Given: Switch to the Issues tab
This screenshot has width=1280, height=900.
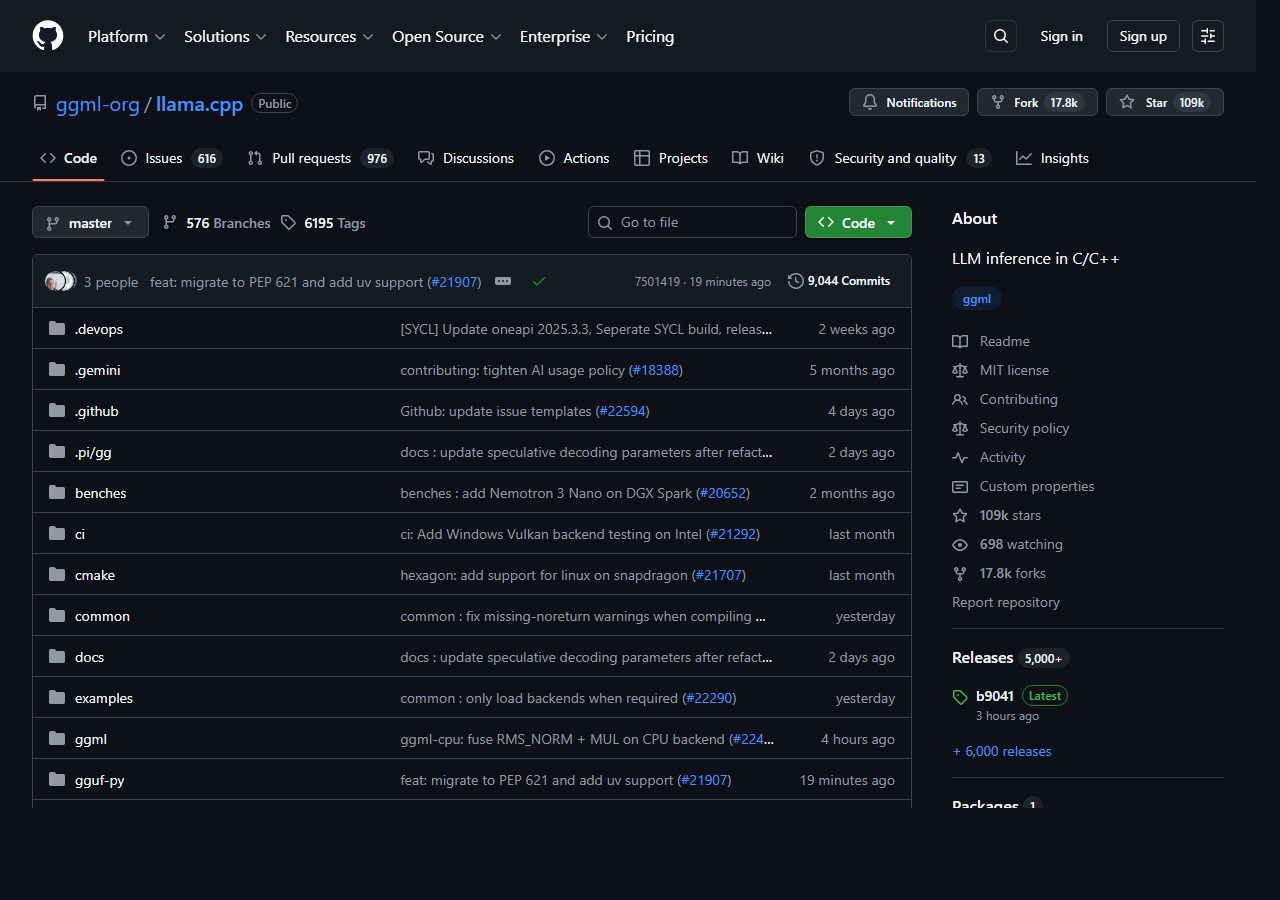Looking at the screenshot, I should tap(170, 158).
